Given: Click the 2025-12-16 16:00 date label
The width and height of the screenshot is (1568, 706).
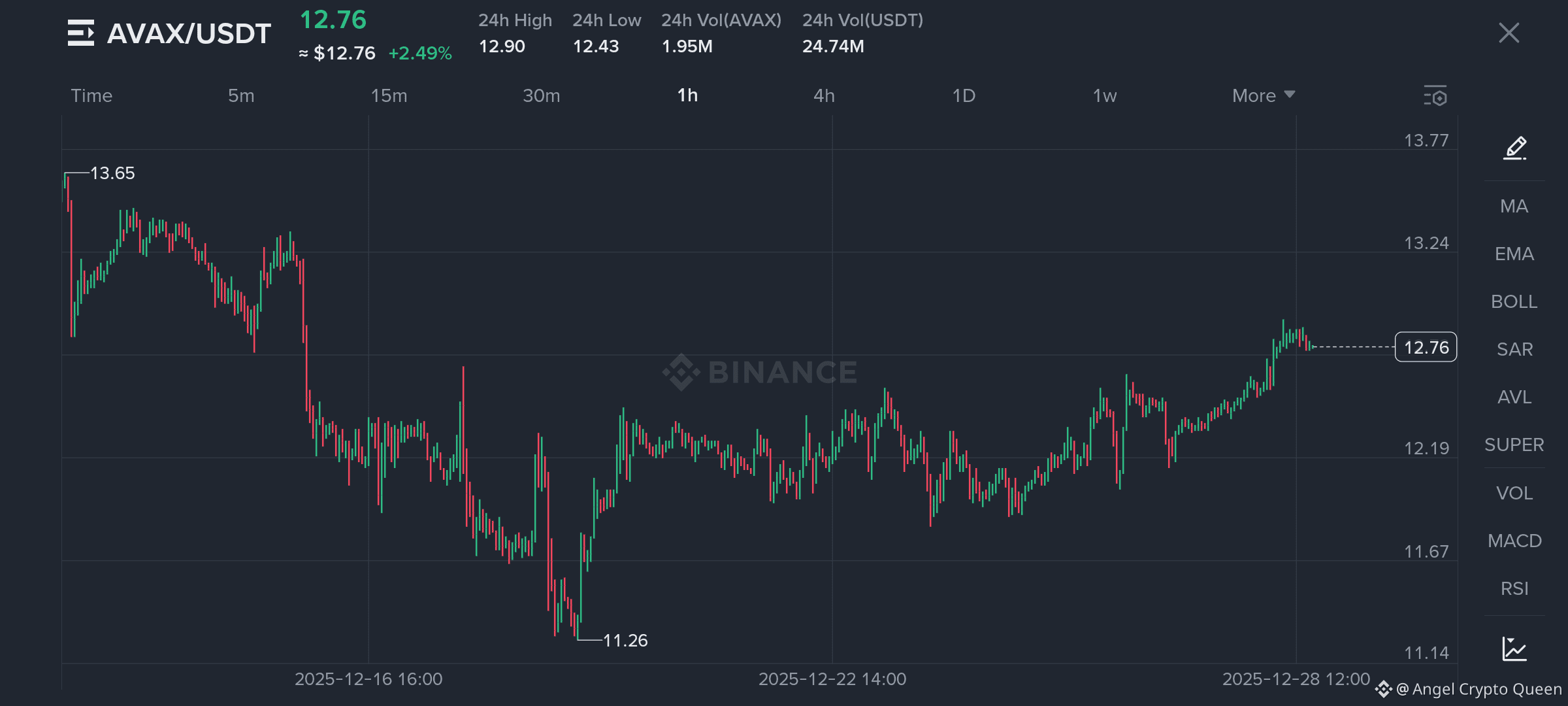Looking at the screenshot, I should 368,679.
